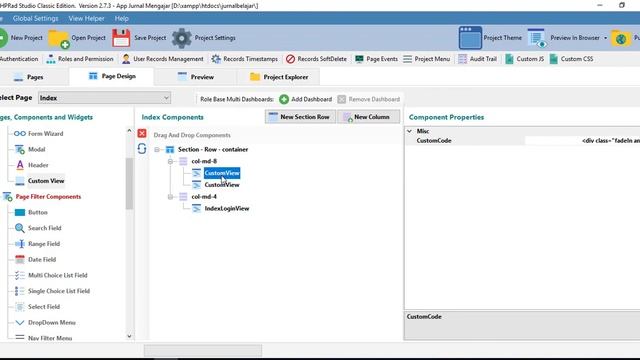Open Records Timestamps settings icon
This screenshot has height=360, width=640.
[x=216, y=59]
